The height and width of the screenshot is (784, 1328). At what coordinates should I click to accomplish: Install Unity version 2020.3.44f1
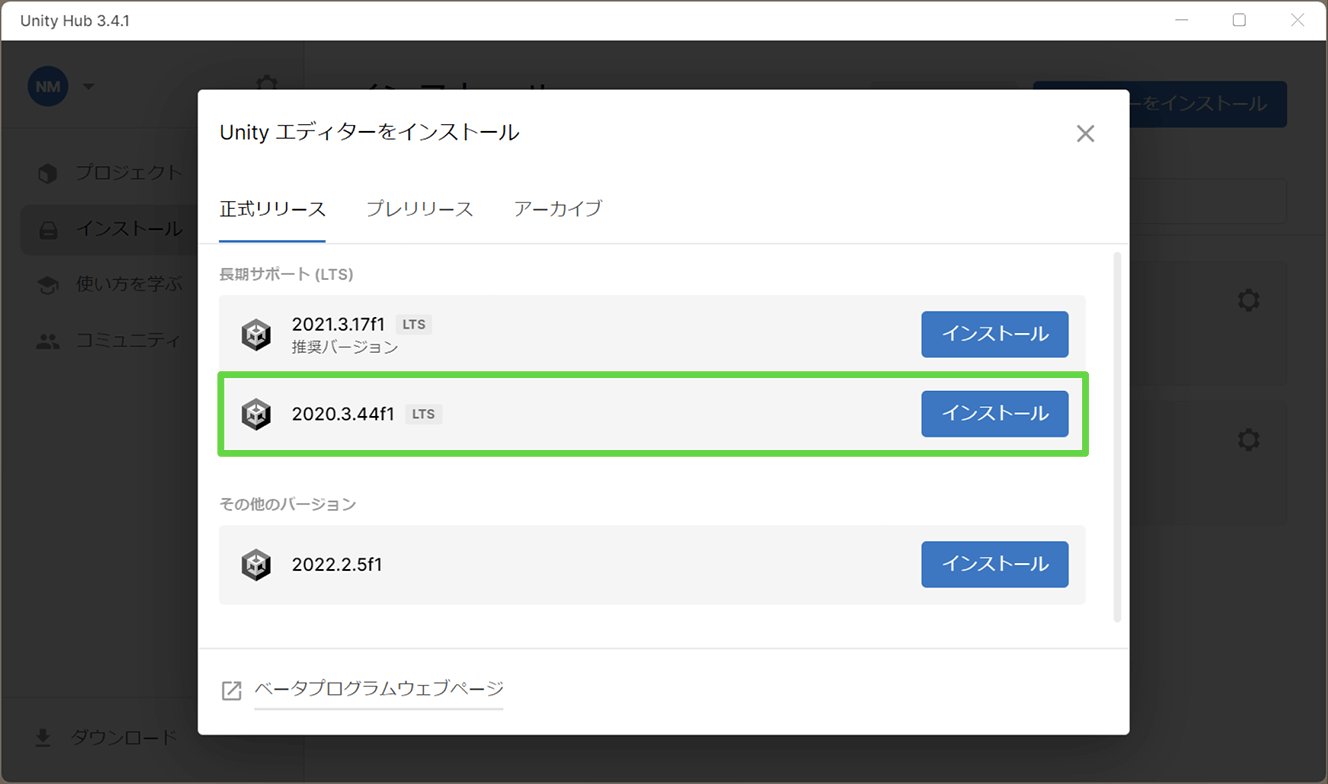coord(995,414)
